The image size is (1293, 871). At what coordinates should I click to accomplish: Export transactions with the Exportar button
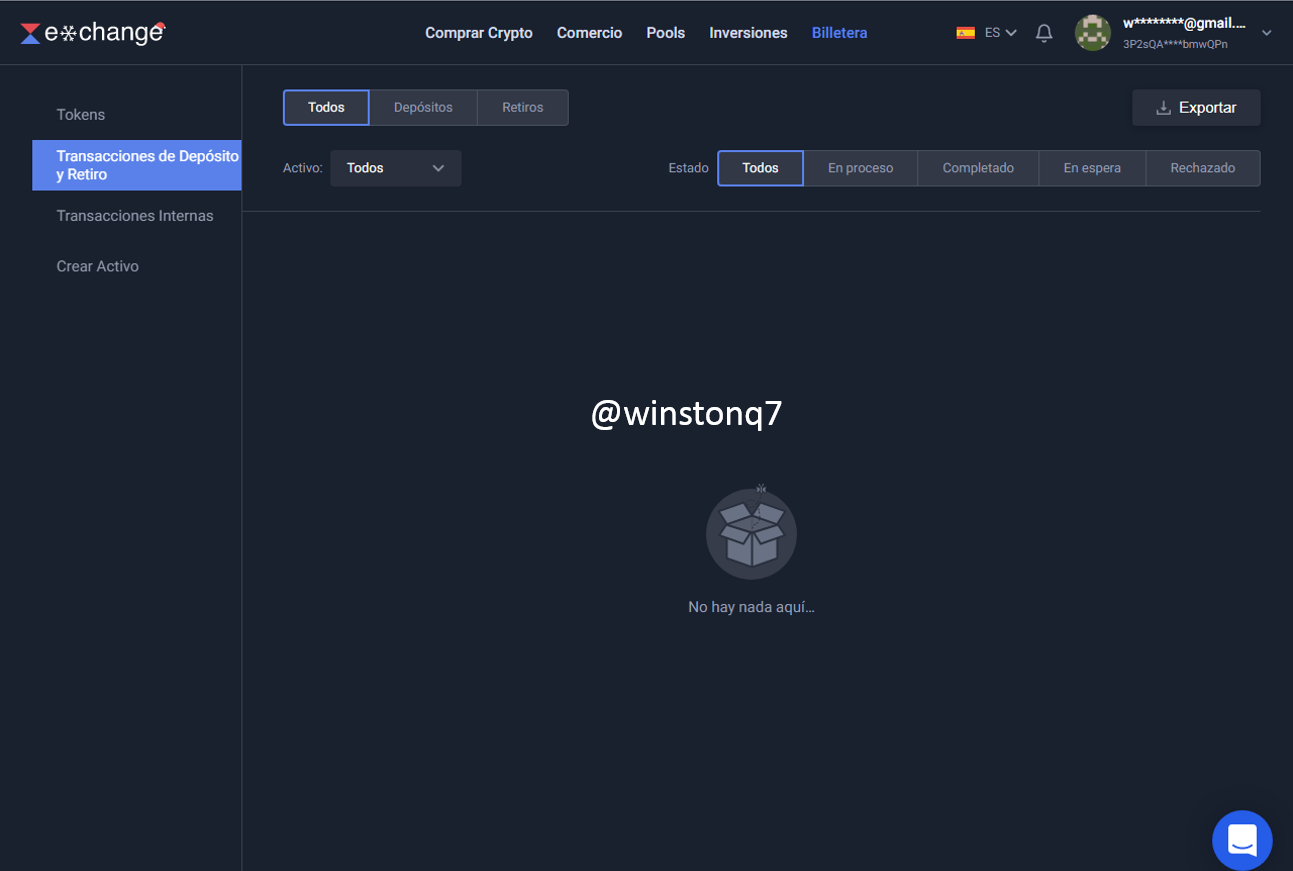click(1196, 108)
